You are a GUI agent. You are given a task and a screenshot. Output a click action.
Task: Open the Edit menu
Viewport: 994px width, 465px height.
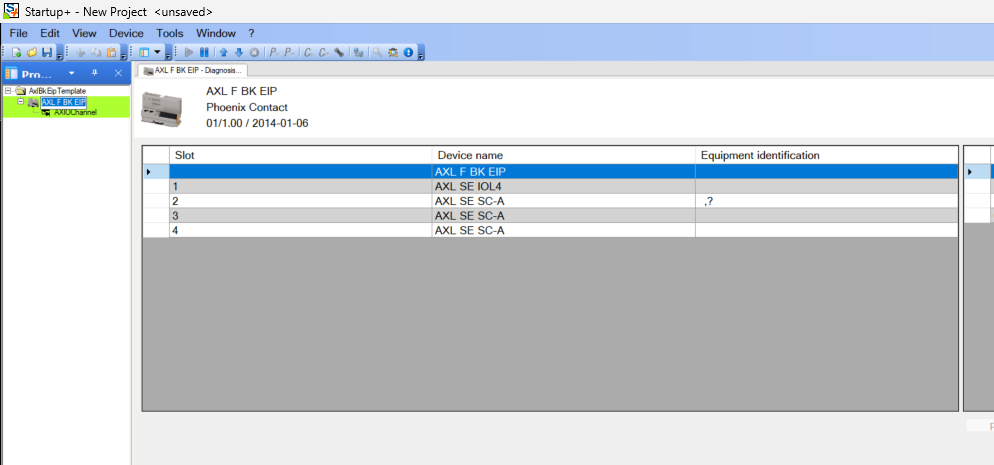click(x=49, y=33)
